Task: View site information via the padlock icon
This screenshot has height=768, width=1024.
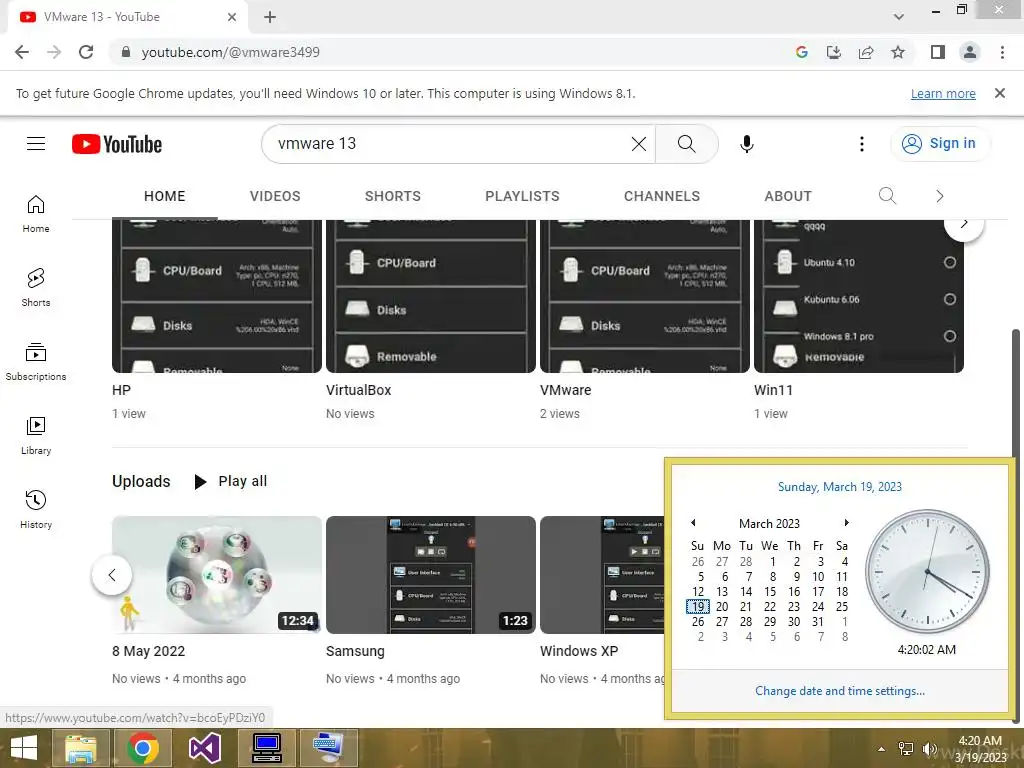Action: [126, 52]
